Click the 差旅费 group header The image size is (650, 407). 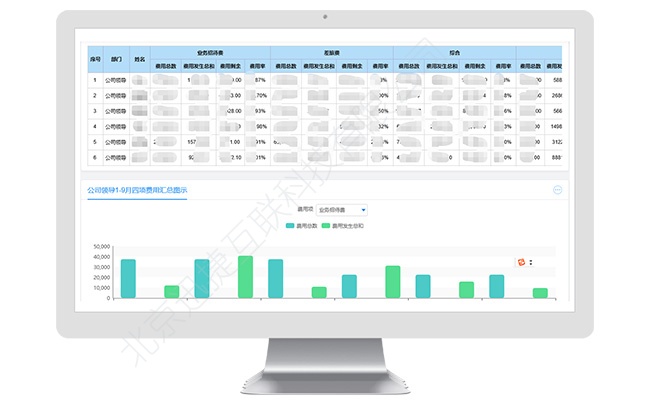[x=332, y=53]
